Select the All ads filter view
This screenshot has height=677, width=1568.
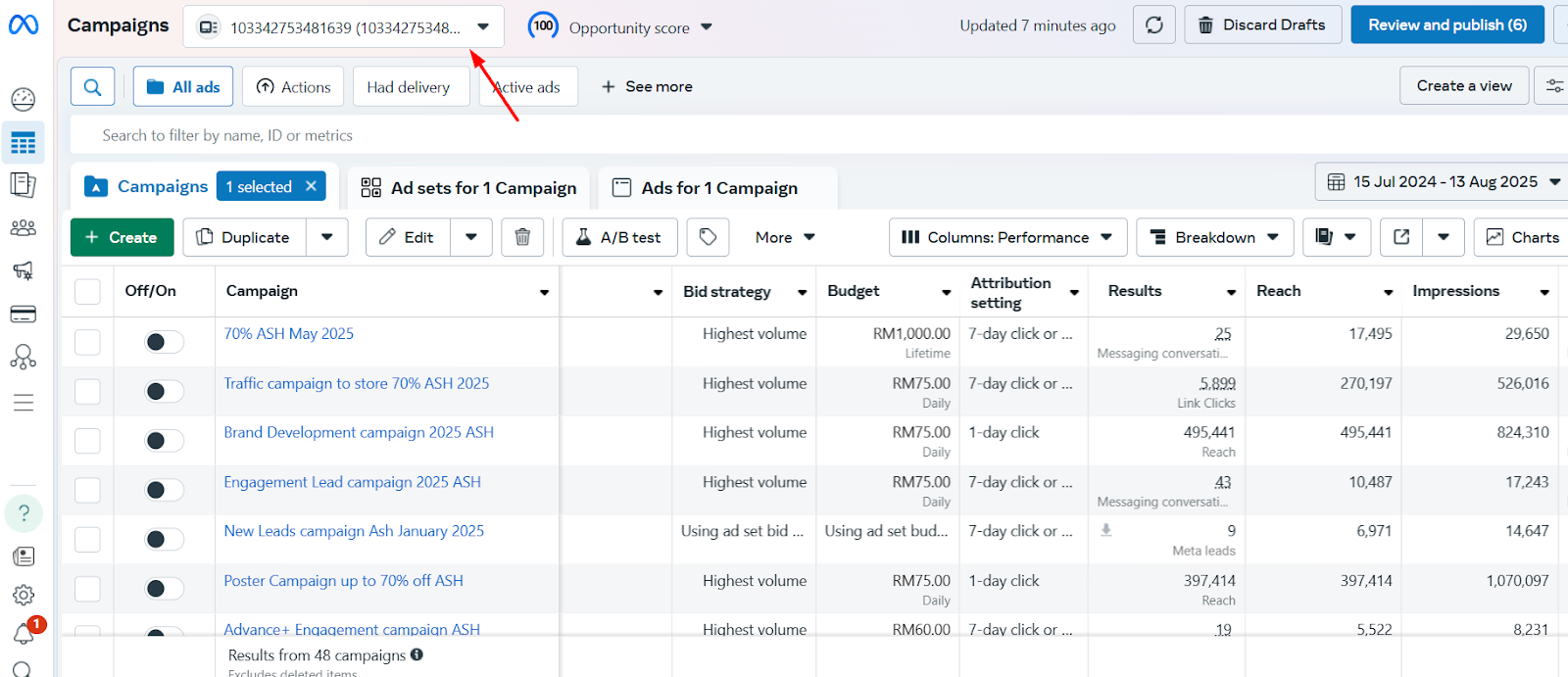pos(183,87)
